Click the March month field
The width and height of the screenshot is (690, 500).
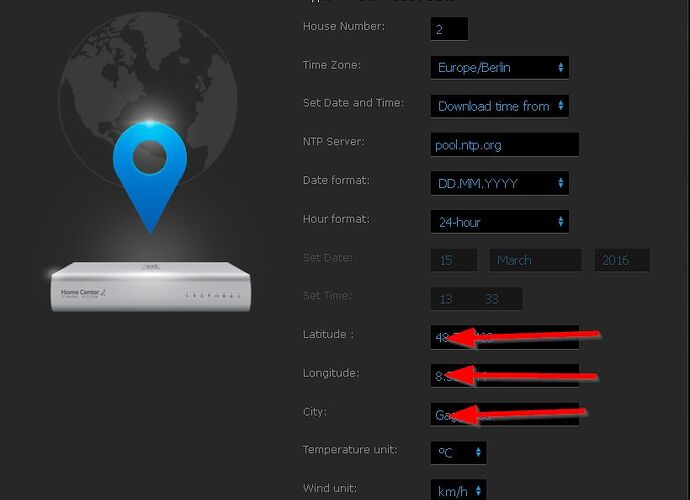coord(535,260)
